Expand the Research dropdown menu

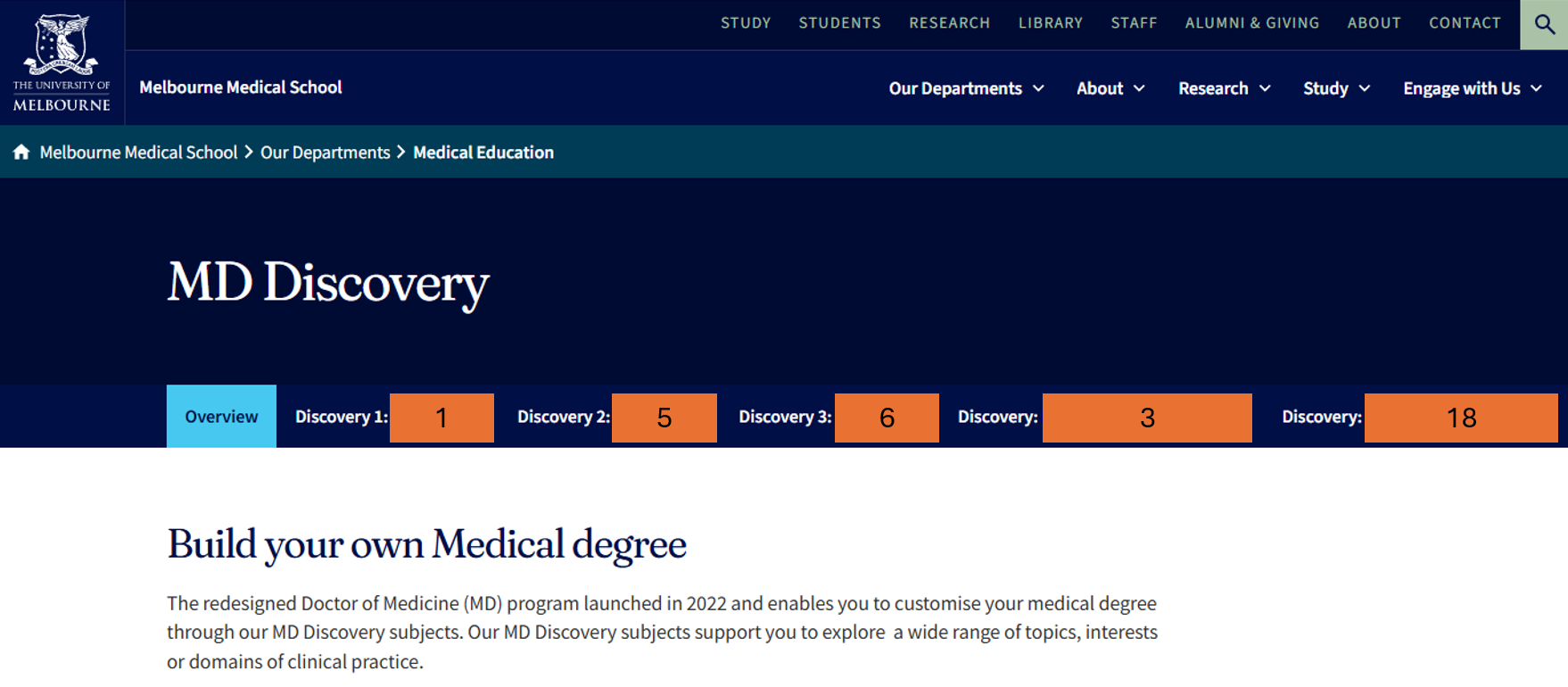(1224, 88)
